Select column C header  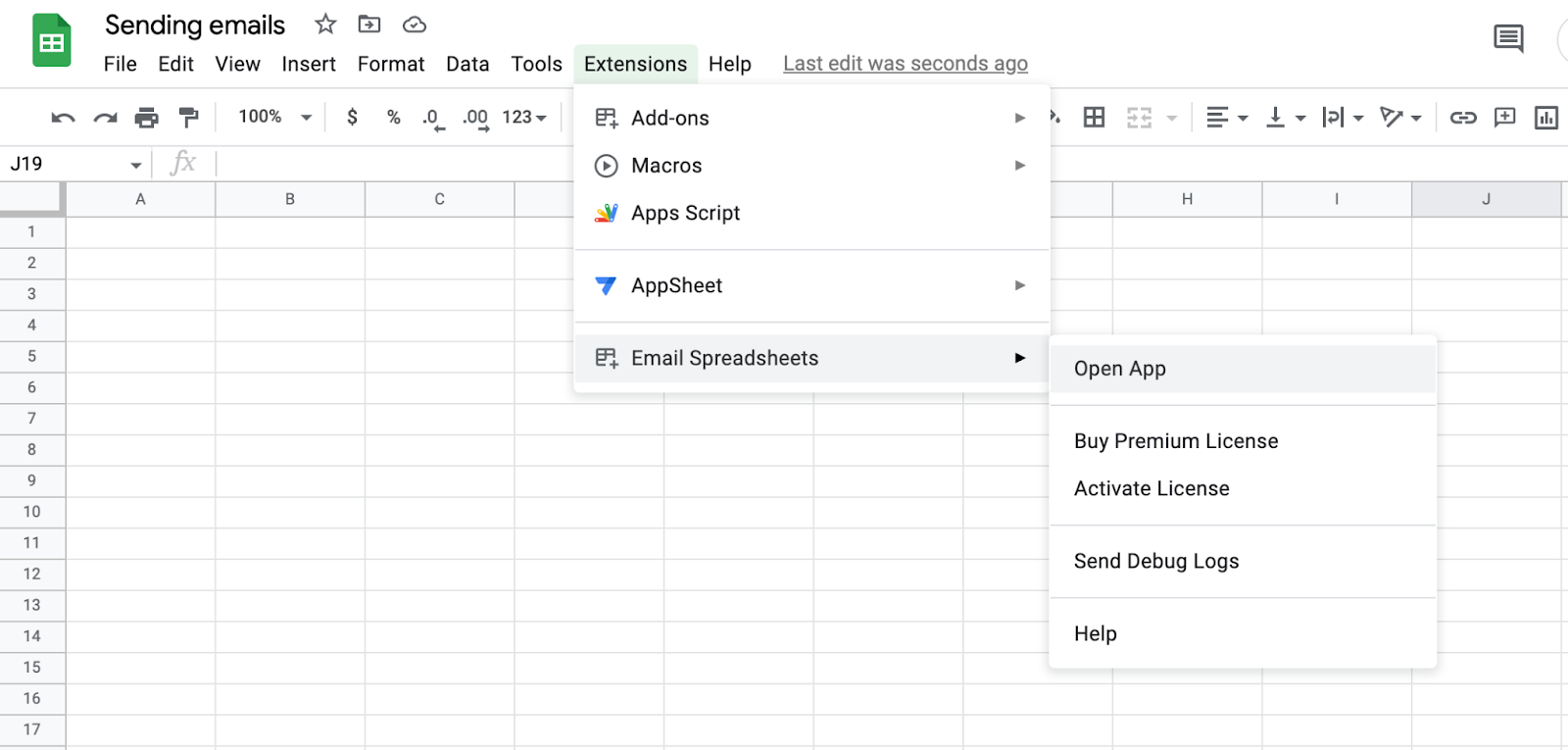point(439,199)
